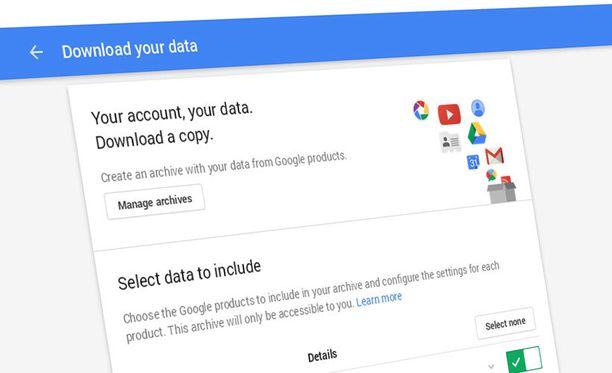The height and width of the screenshot is (373, 612).
Task: Click the Picasa pinwheel icon
Action: pyautogui.click(x=421, y=110)
